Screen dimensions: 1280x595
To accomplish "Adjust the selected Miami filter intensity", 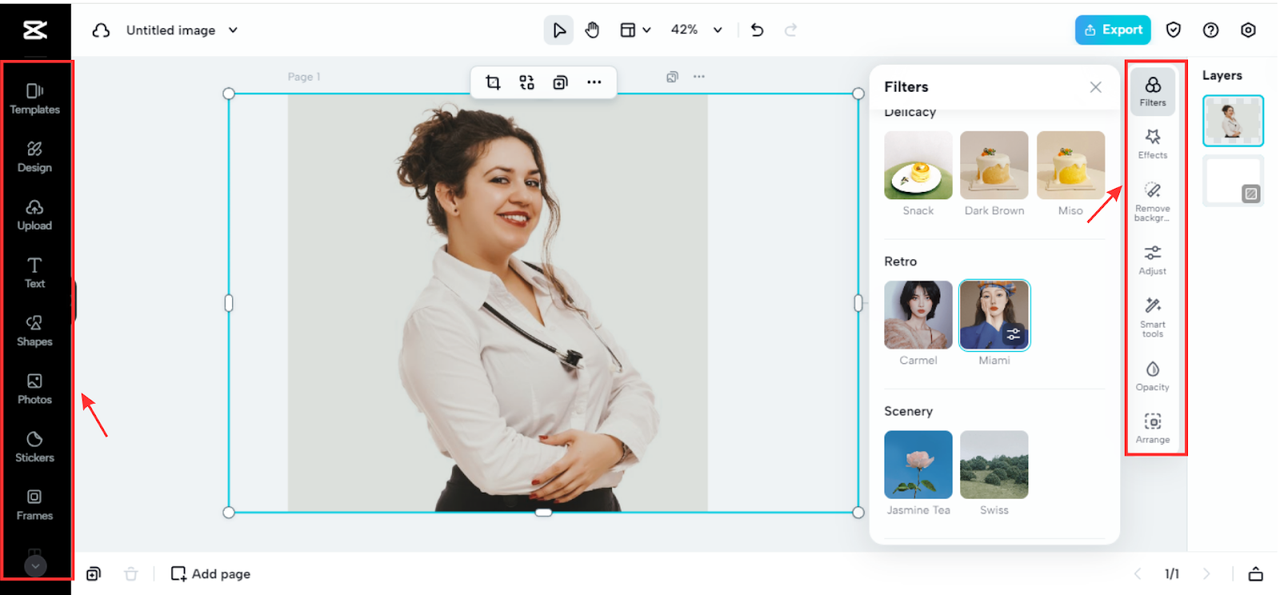I will (x=1014, y=334).
